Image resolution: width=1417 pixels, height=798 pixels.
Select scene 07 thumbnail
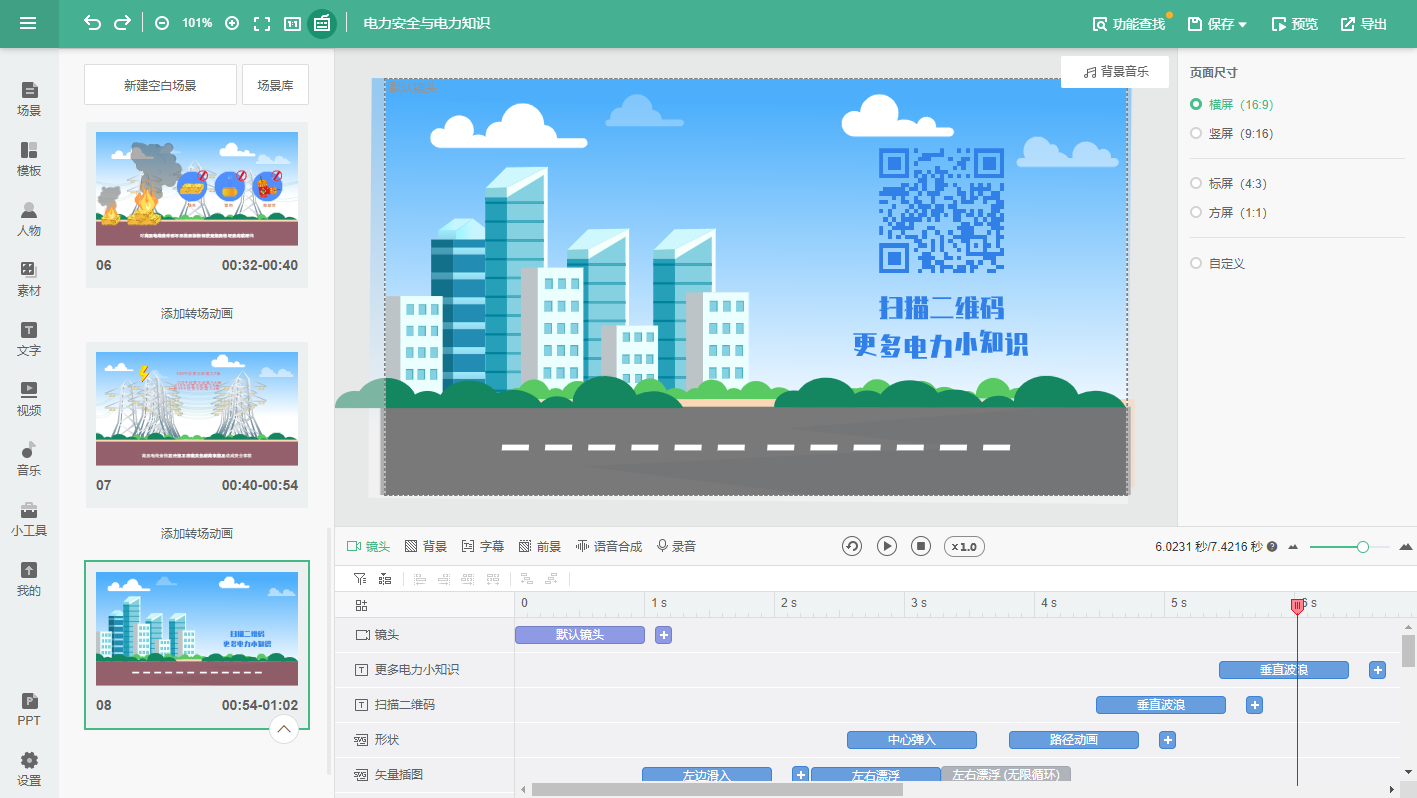(x=197, y=409)
